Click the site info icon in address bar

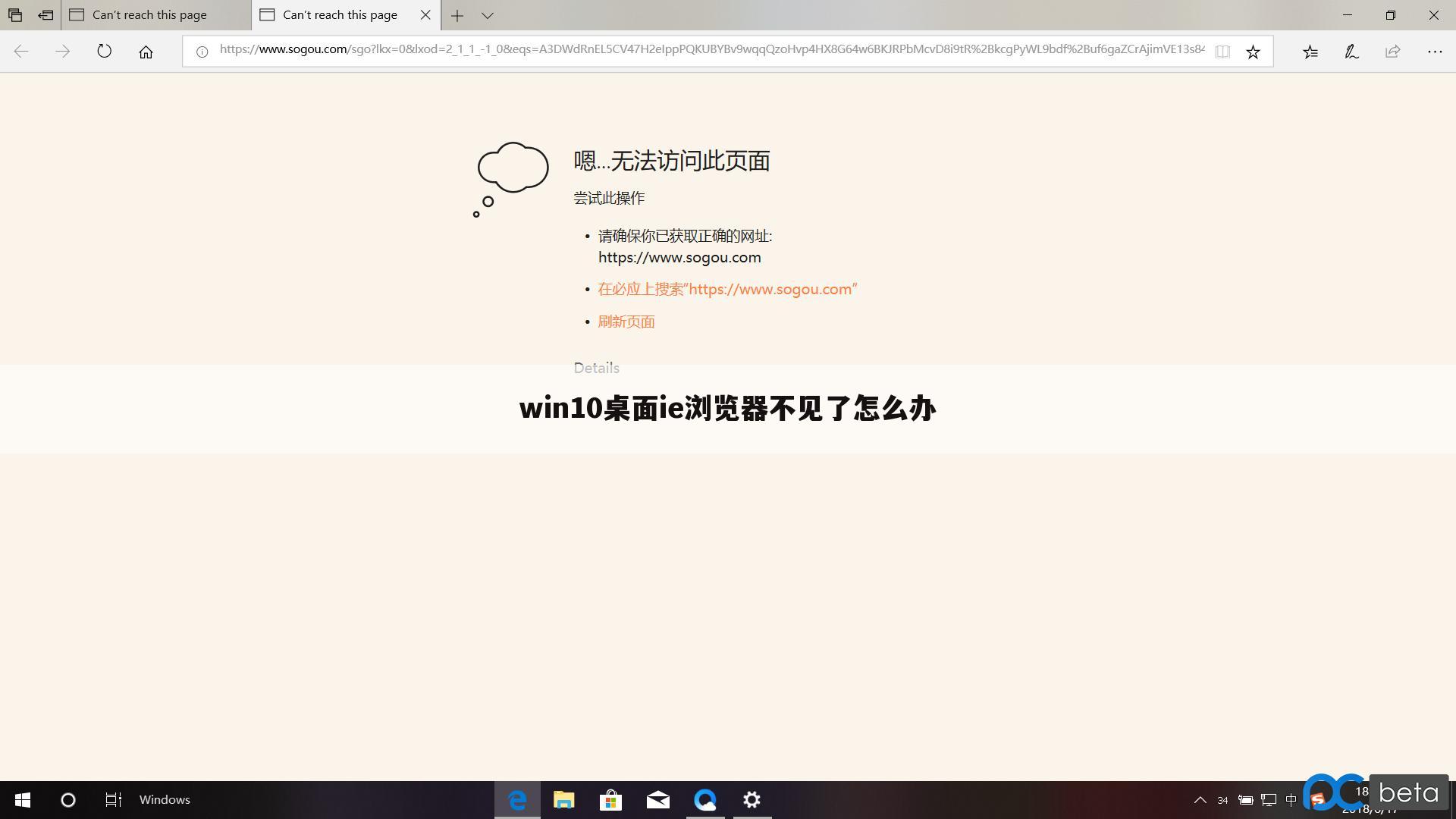click(202, 52)
